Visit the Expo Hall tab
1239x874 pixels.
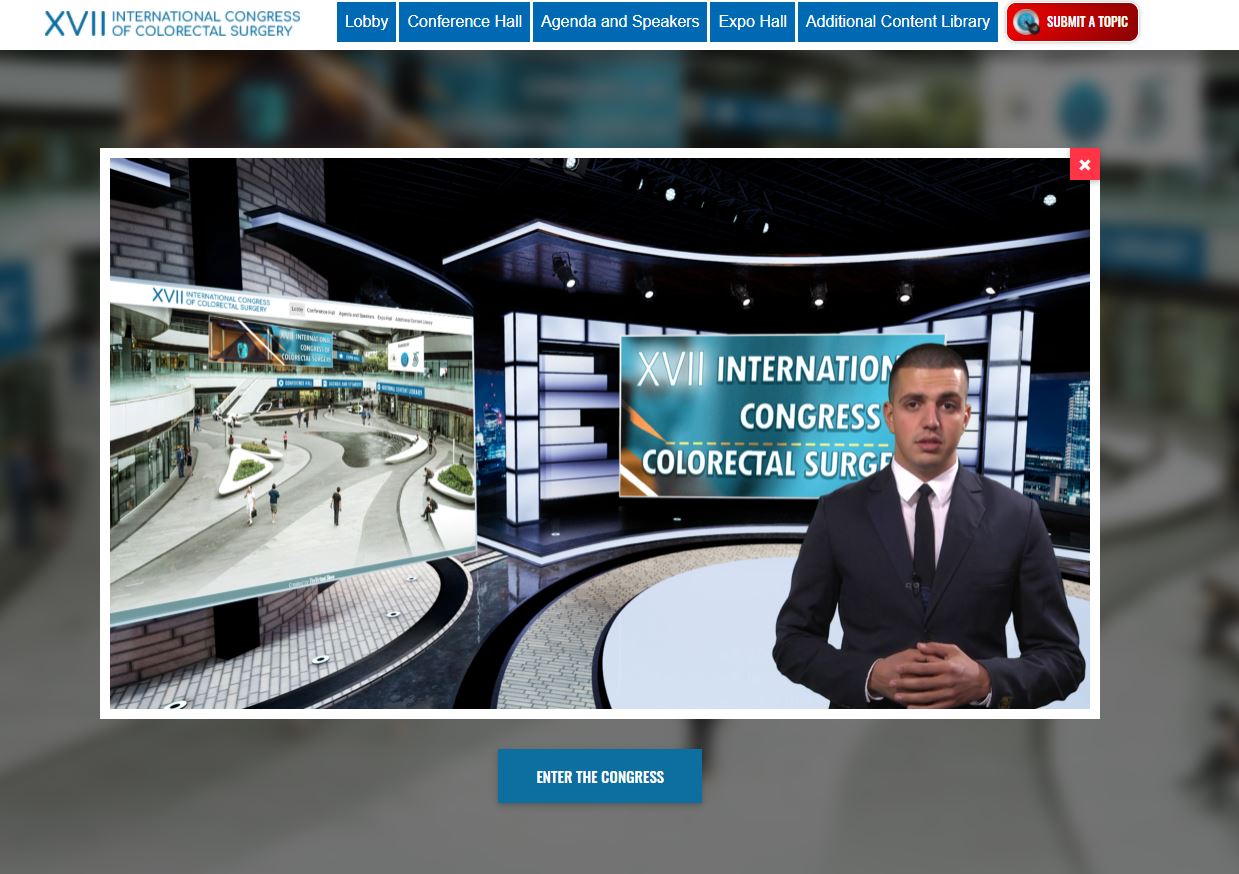pyautogui.click(x=752, y=22)
